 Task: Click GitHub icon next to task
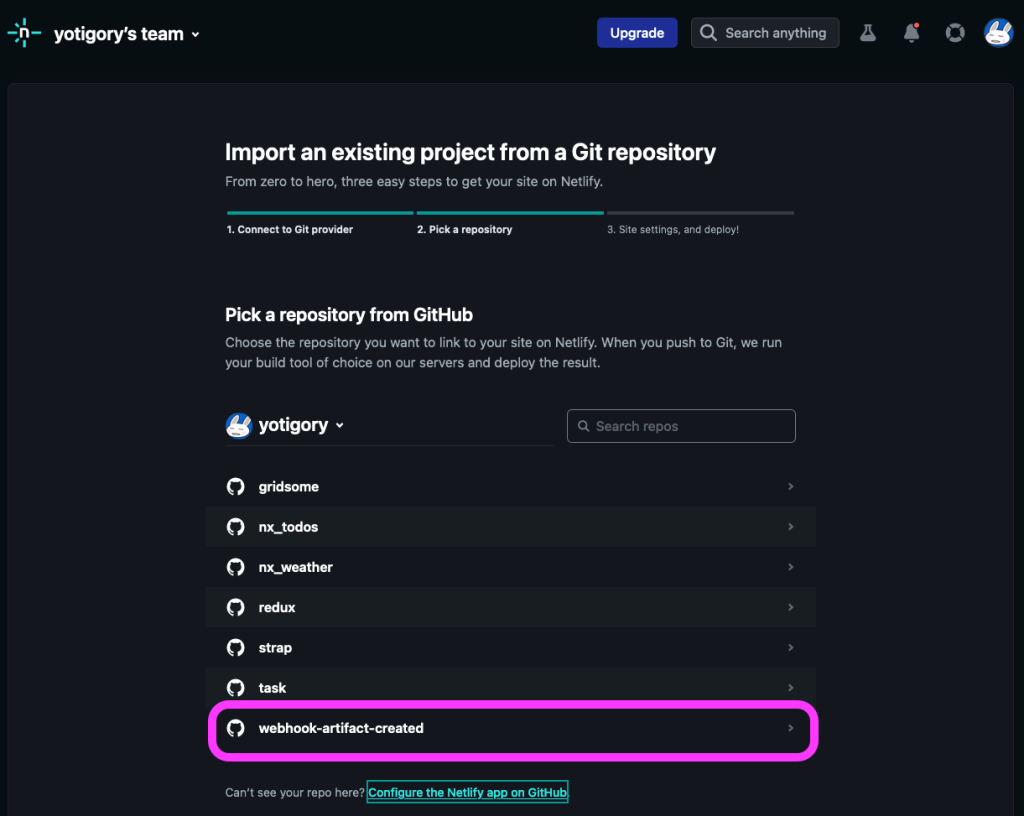tap(235, 688)
